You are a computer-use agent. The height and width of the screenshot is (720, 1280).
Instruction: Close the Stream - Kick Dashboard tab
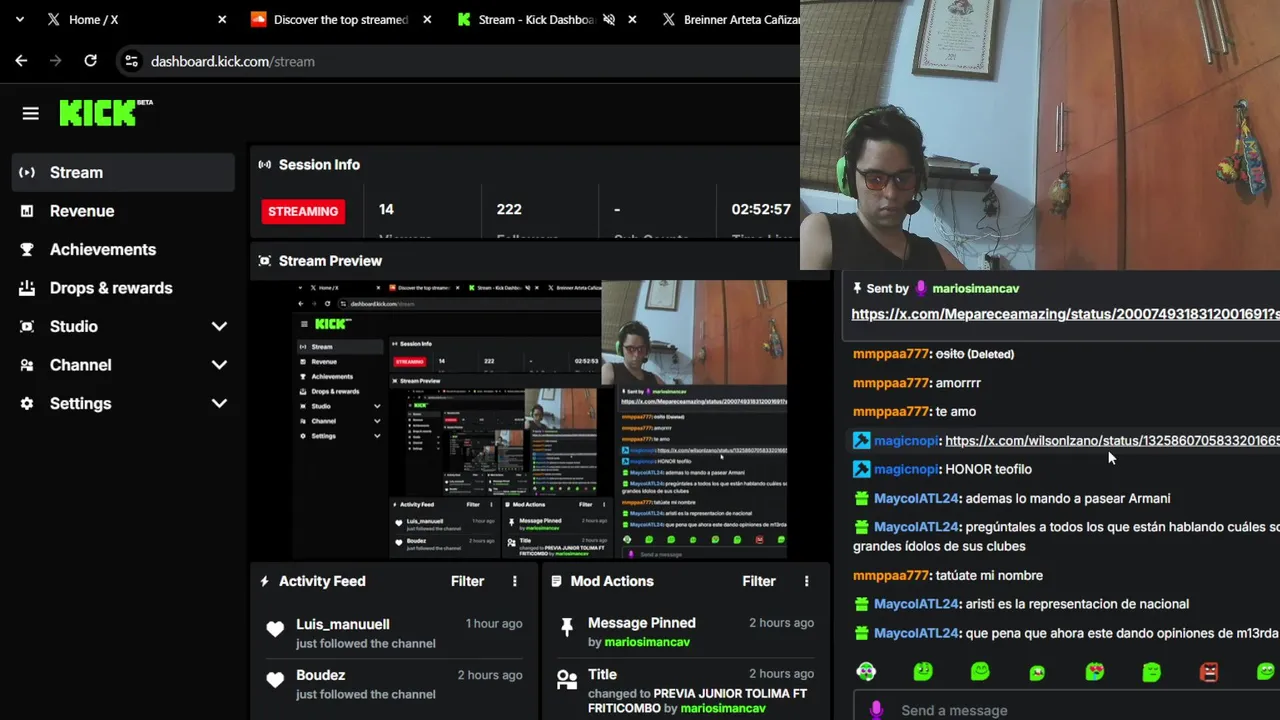(x=632, y=19)
